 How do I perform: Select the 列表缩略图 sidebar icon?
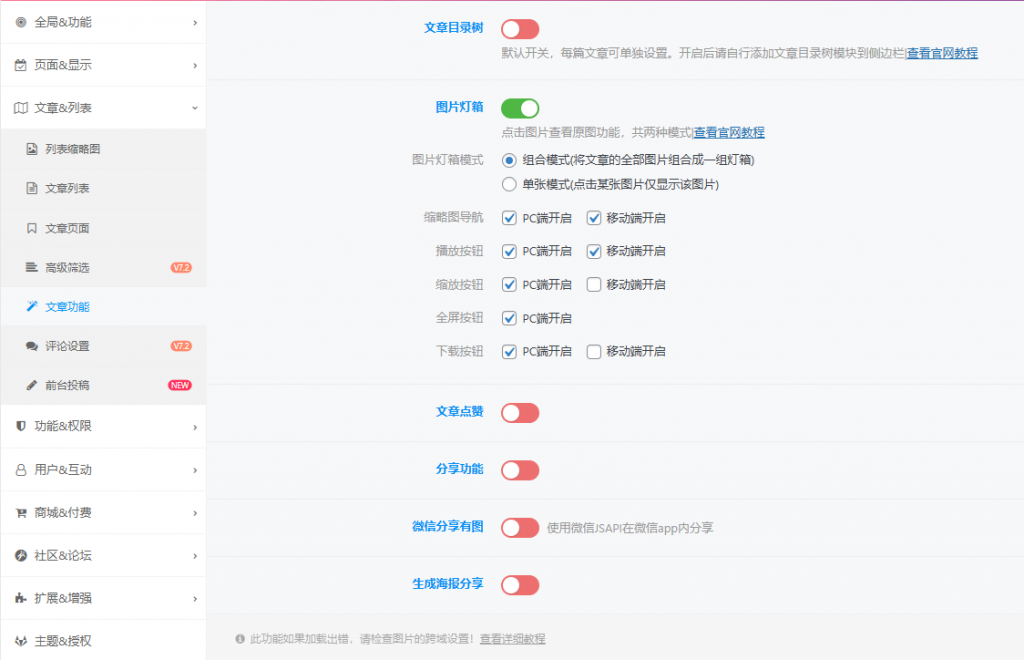[x=31, y=148]
